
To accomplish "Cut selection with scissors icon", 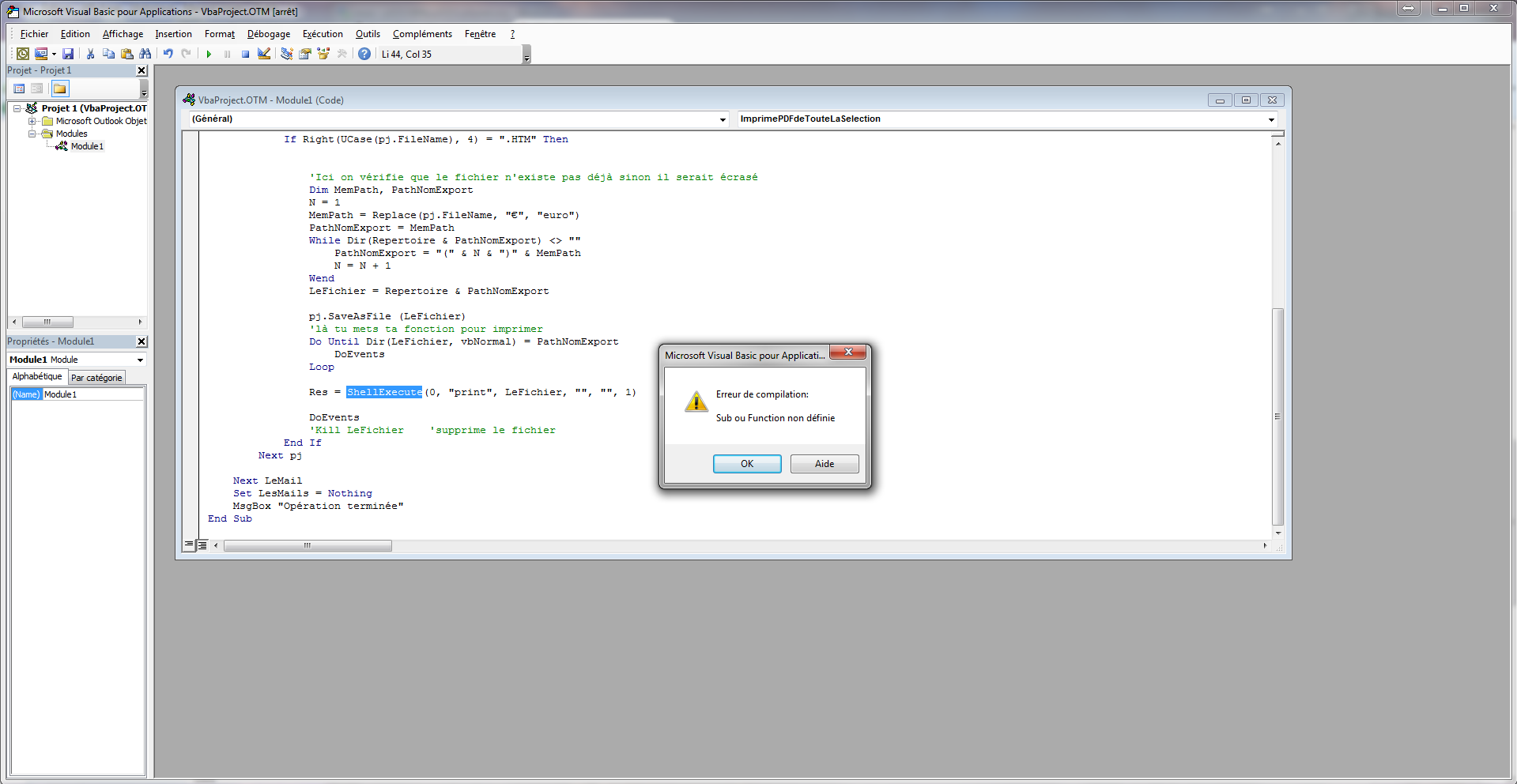I will pyautogui.click(x=90, y=54).
